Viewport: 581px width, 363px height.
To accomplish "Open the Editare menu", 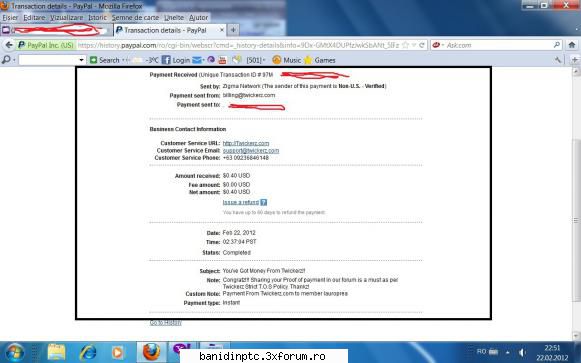I will (34, 18).
